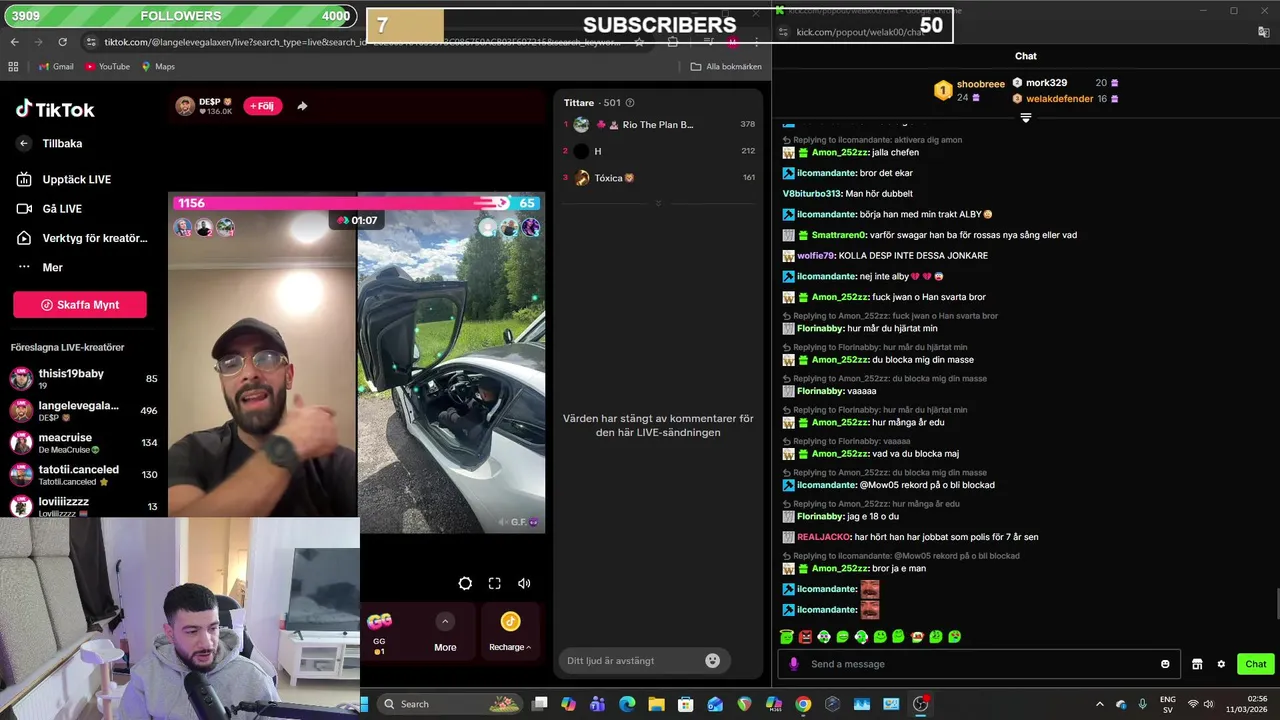Open Google Chrome from the taskbar
1280x720 pixels.
coord(803,704)
